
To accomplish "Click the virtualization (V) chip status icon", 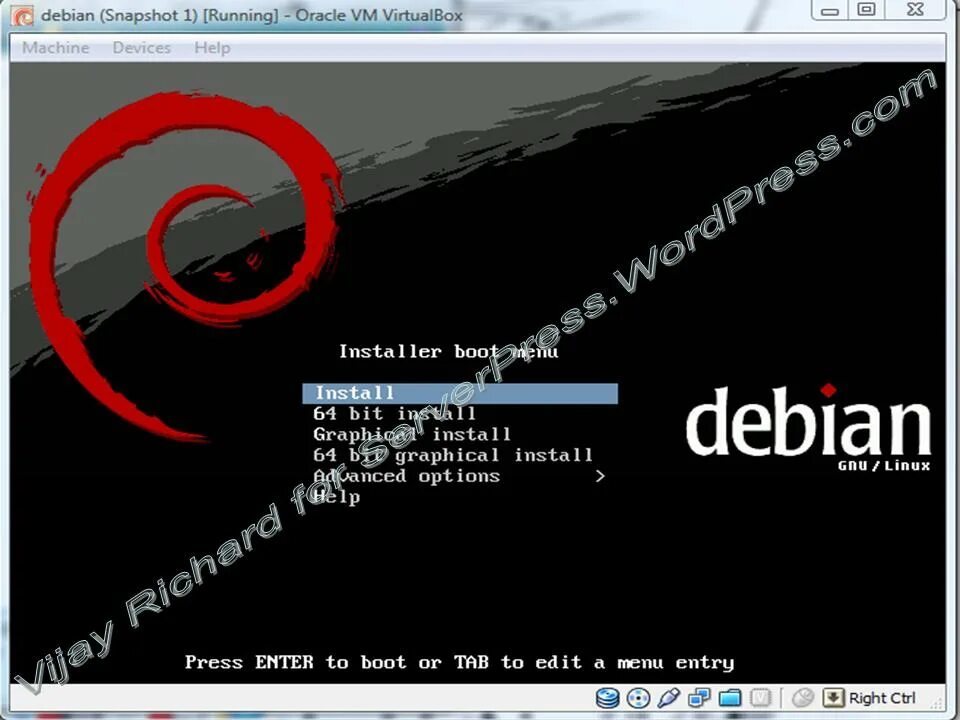I will coord(760,698).
